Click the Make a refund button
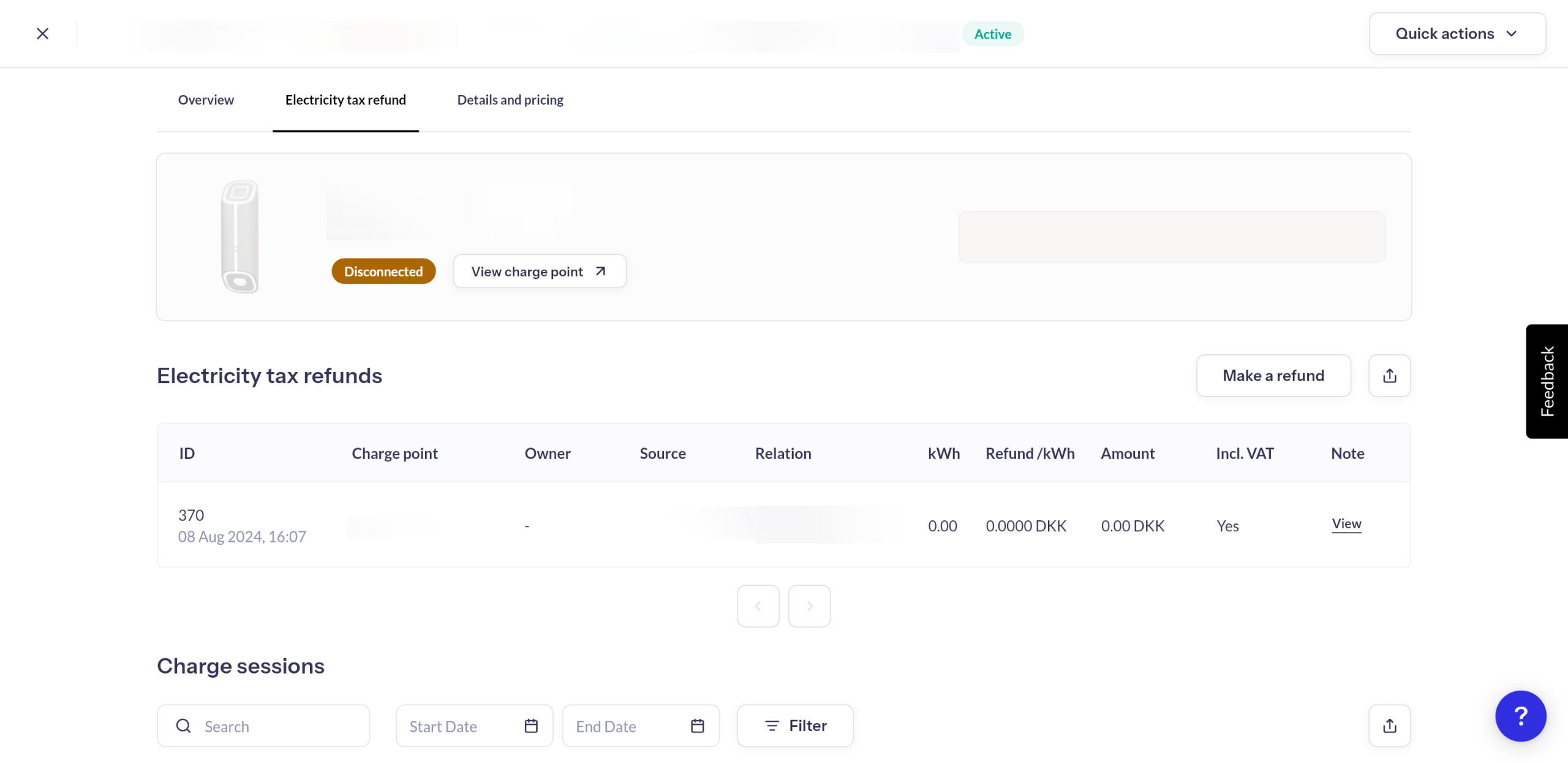 1273,376
